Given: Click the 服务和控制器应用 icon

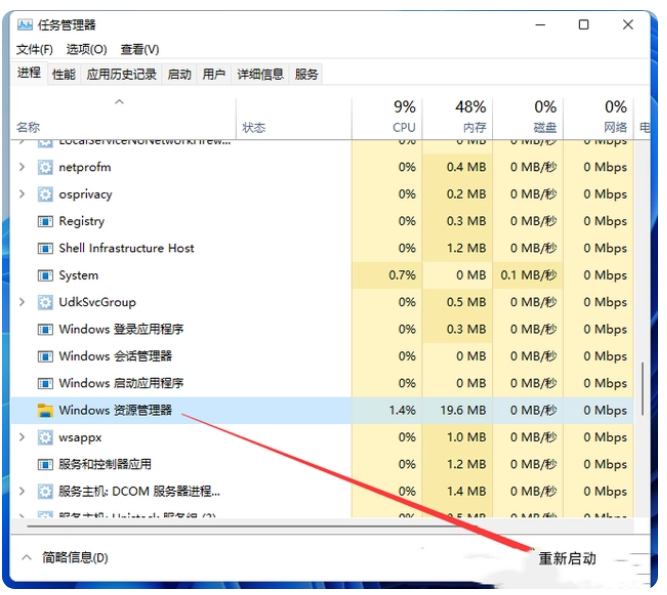Looking at the screenshot, I should [45, 464].
